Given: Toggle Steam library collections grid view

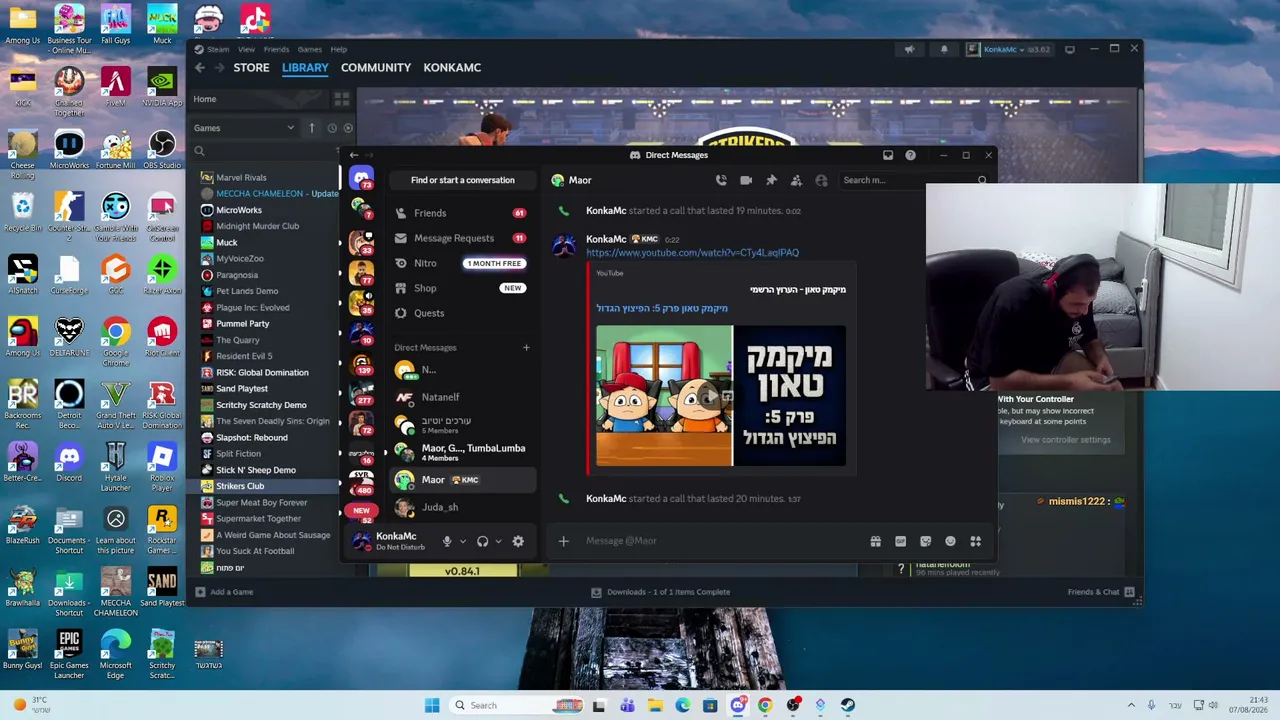Looking at the screenshot, I should (x=342, y=99).
